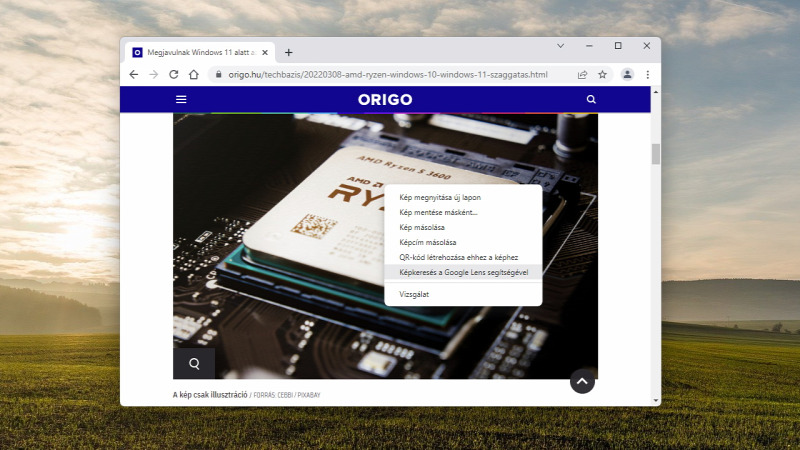Share this page via share icon
The height and width of the screenshot is (450, 800).
(x=582, y=74)
